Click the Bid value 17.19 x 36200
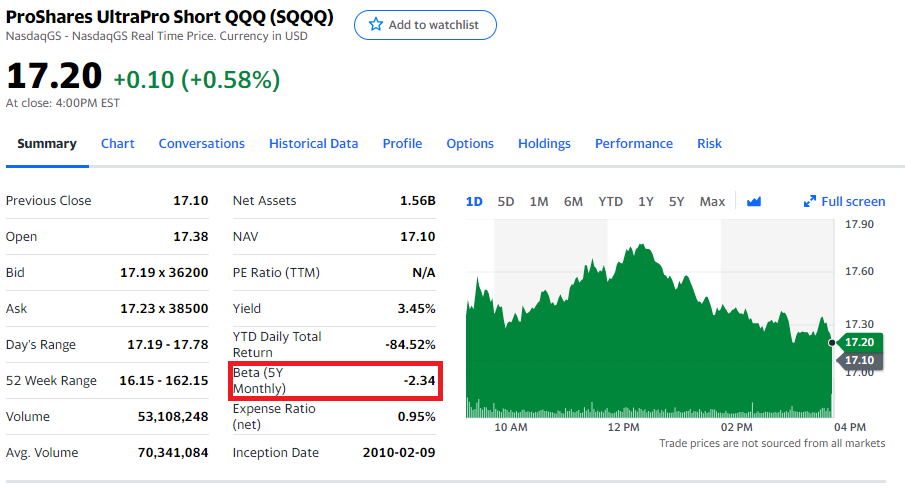This screenshot has width=905, height=495. pyautogui.click(x=164, y=272)
